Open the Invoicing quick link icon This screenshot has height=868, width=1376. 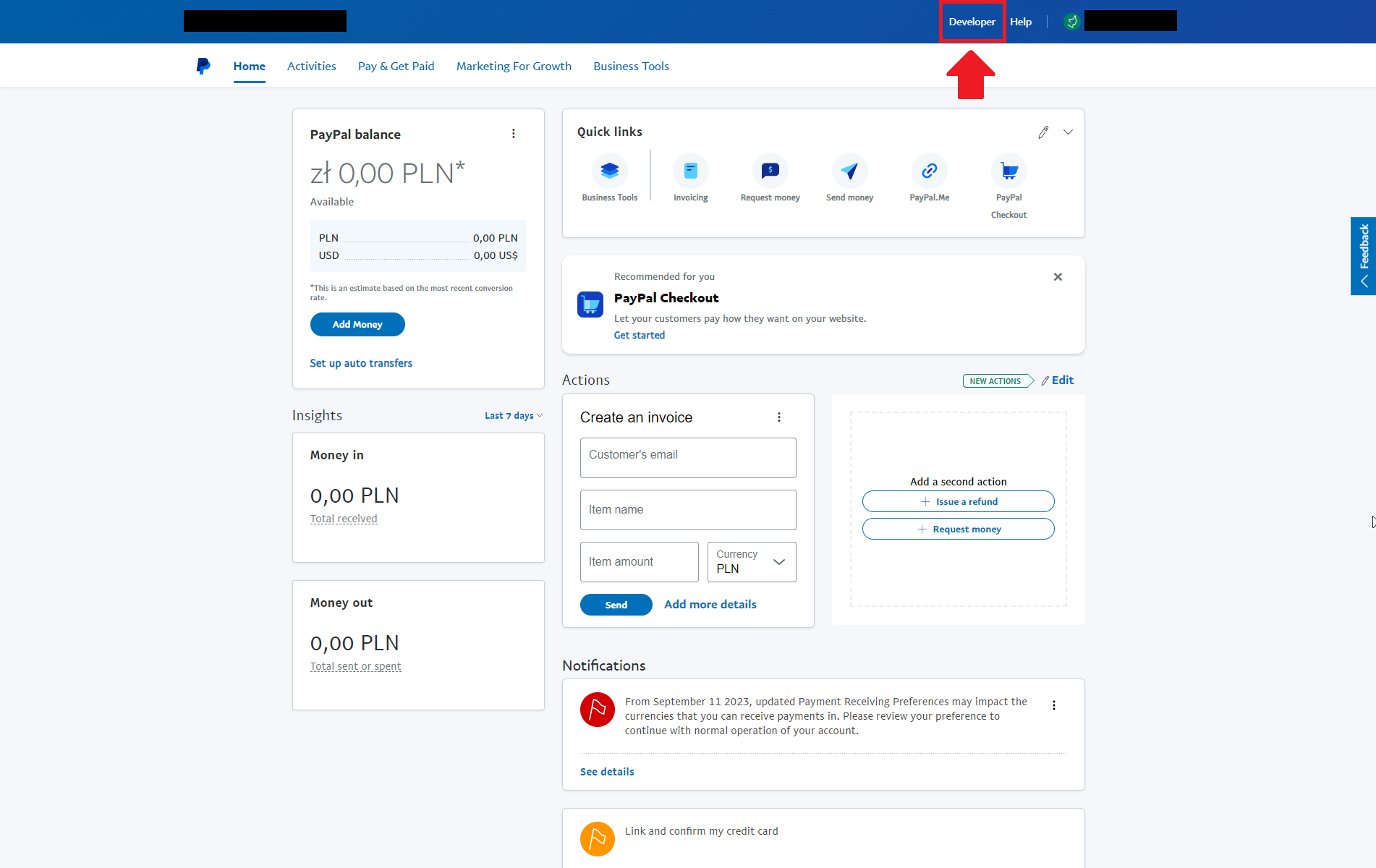[690, 171]
